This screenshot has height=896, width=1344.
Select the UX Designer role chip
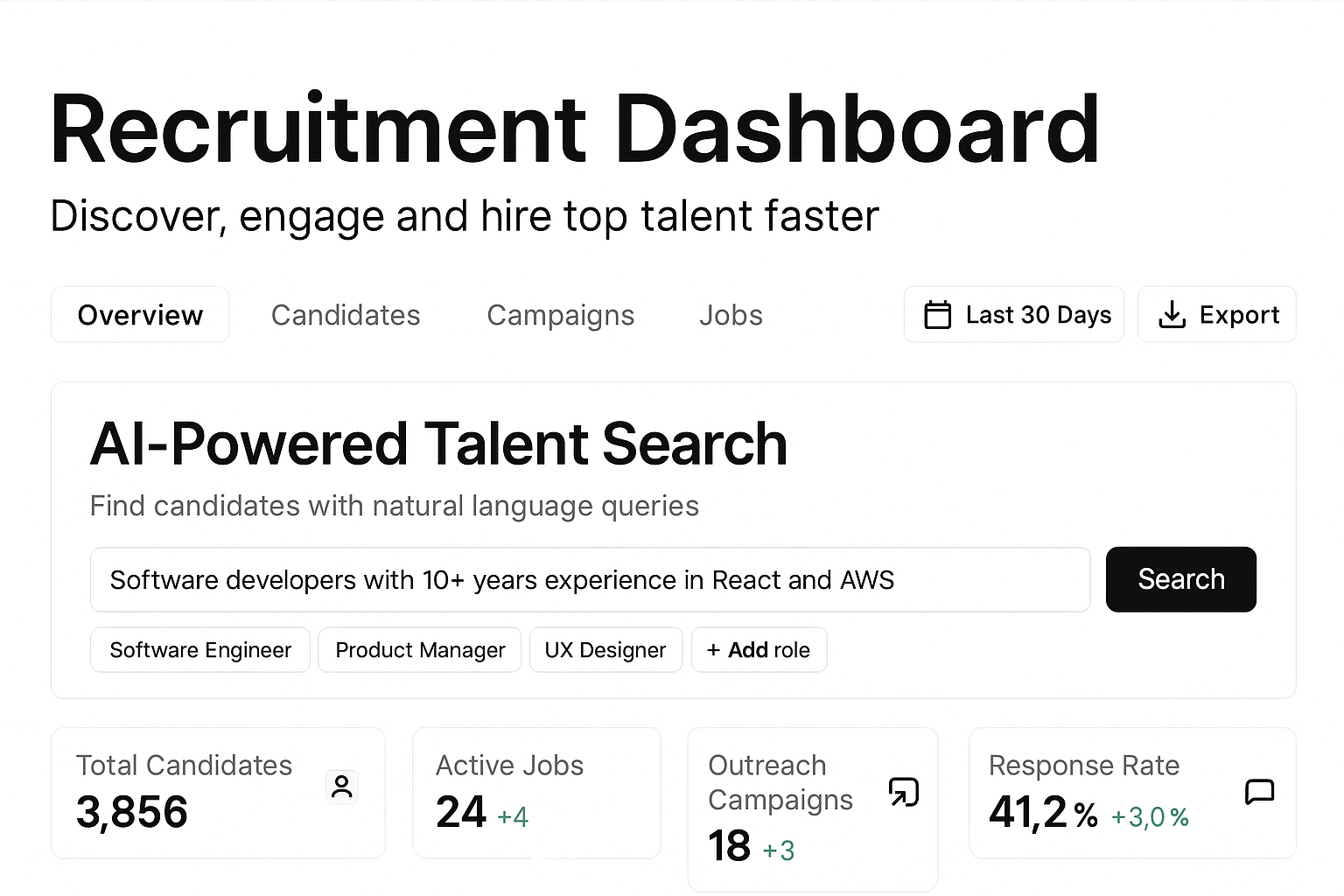(605, 649)
